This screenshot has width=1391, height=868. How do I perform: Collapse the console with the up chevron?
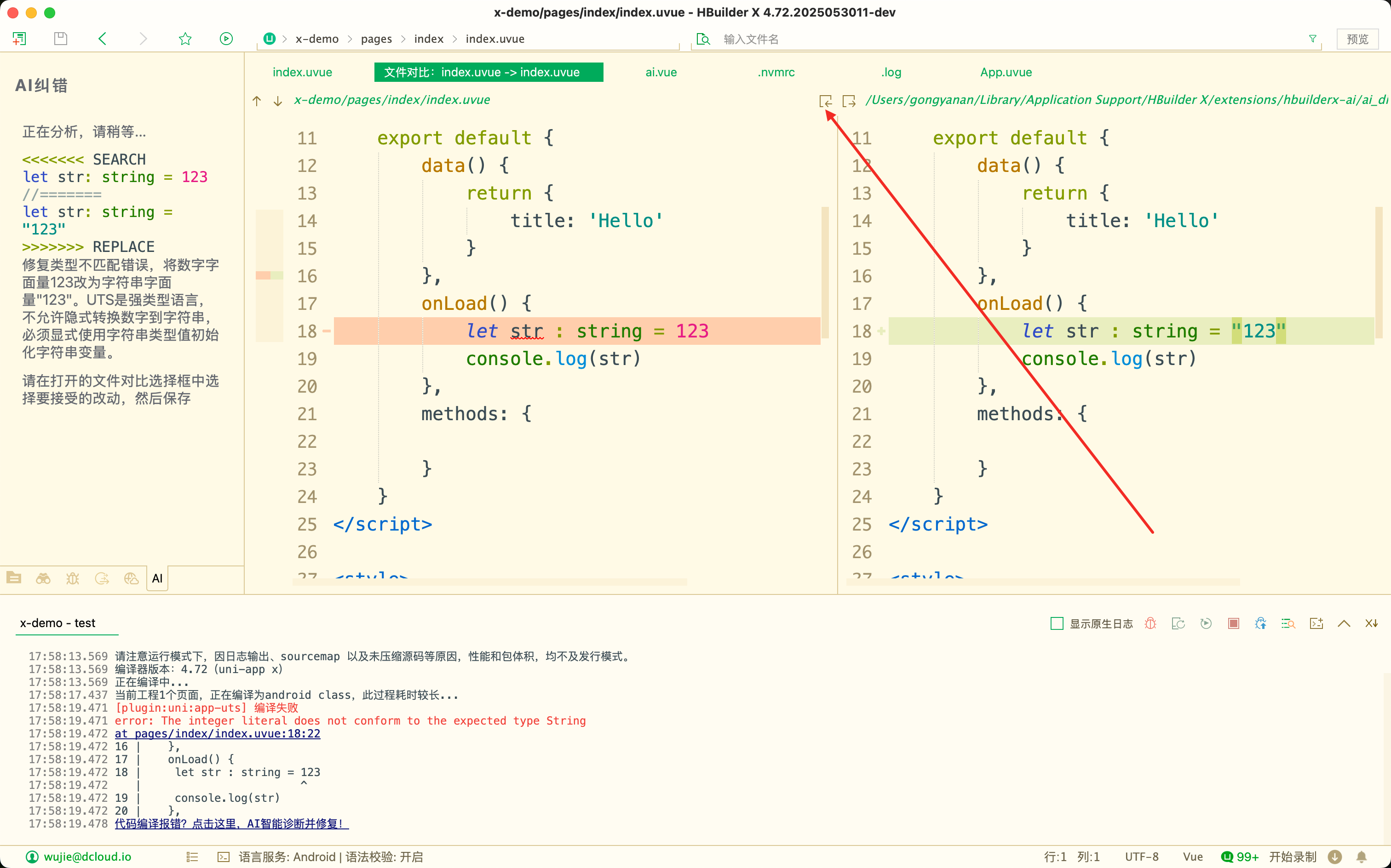(x=1344, y=623)
